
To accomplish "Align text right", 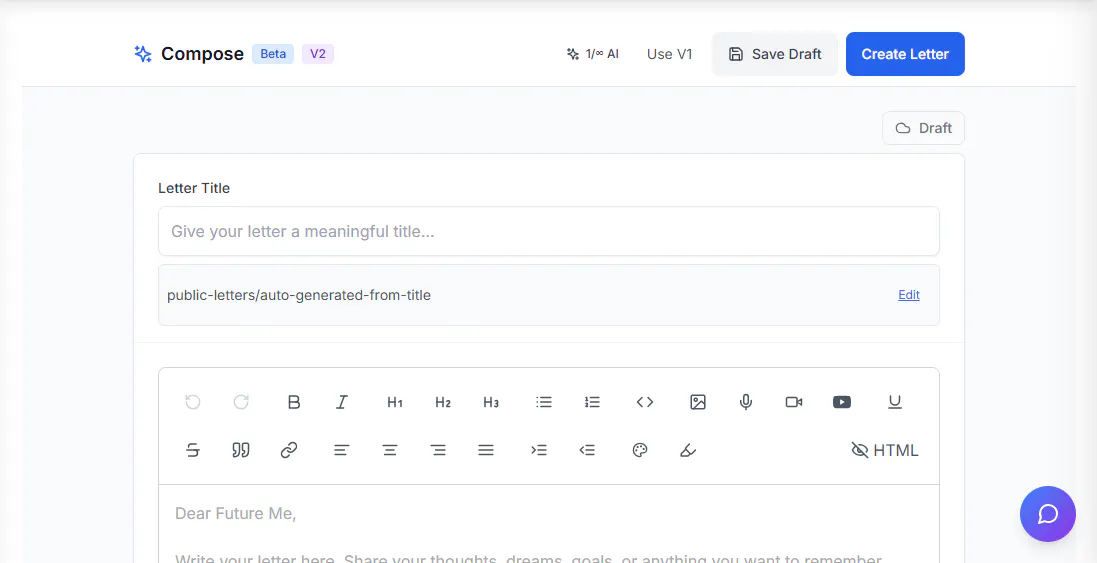I will click(438, 450).
